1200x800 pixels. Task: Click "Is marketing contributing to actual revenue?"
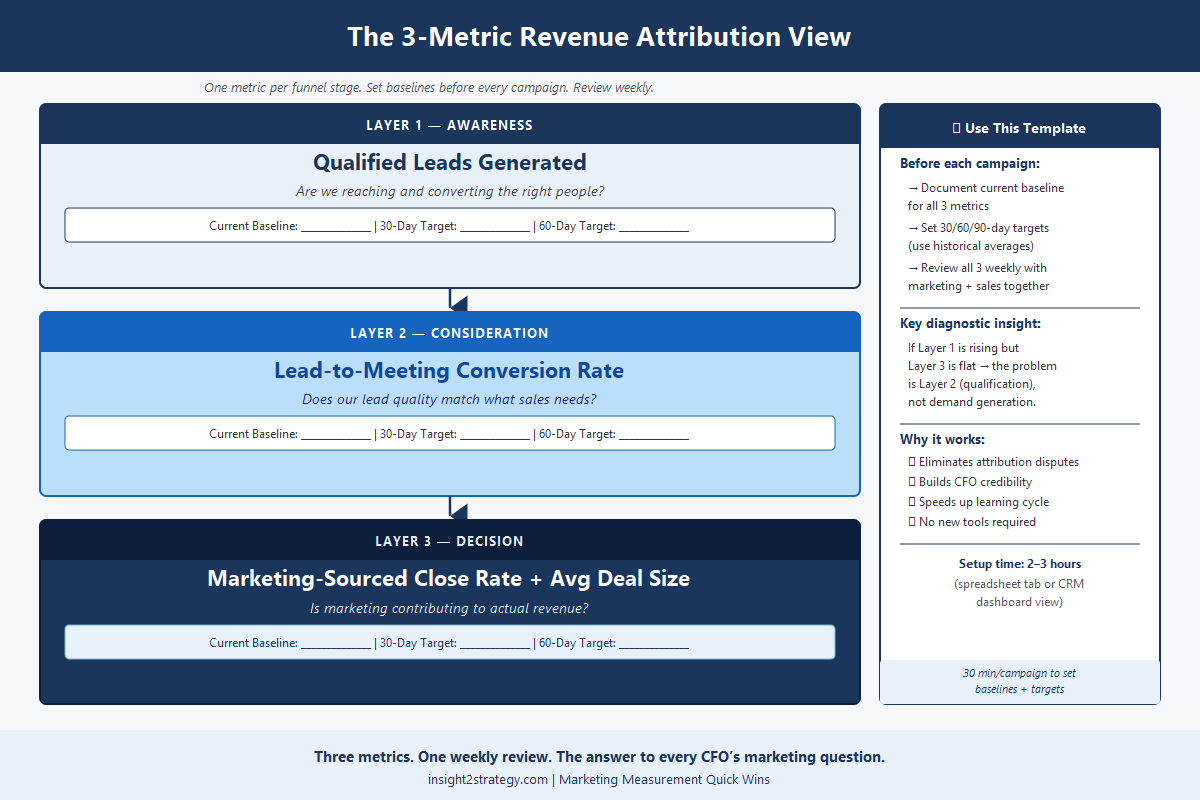pyautogui.click(x=449, y=607)
